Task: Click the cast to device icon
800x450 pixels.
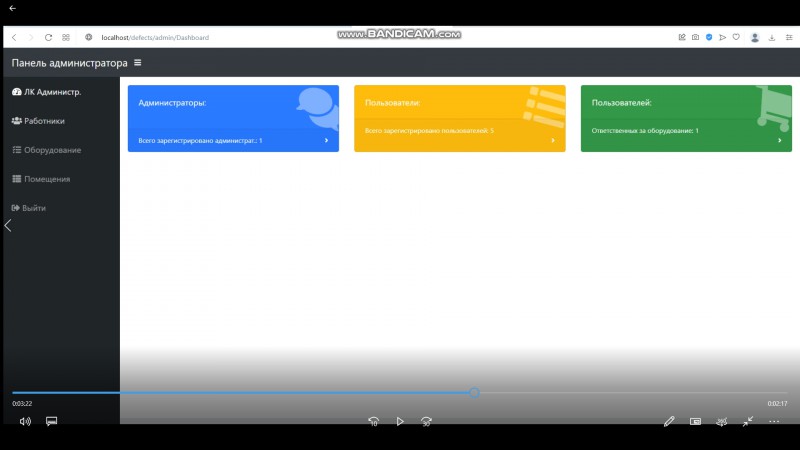Action: [x=721, y=421]
